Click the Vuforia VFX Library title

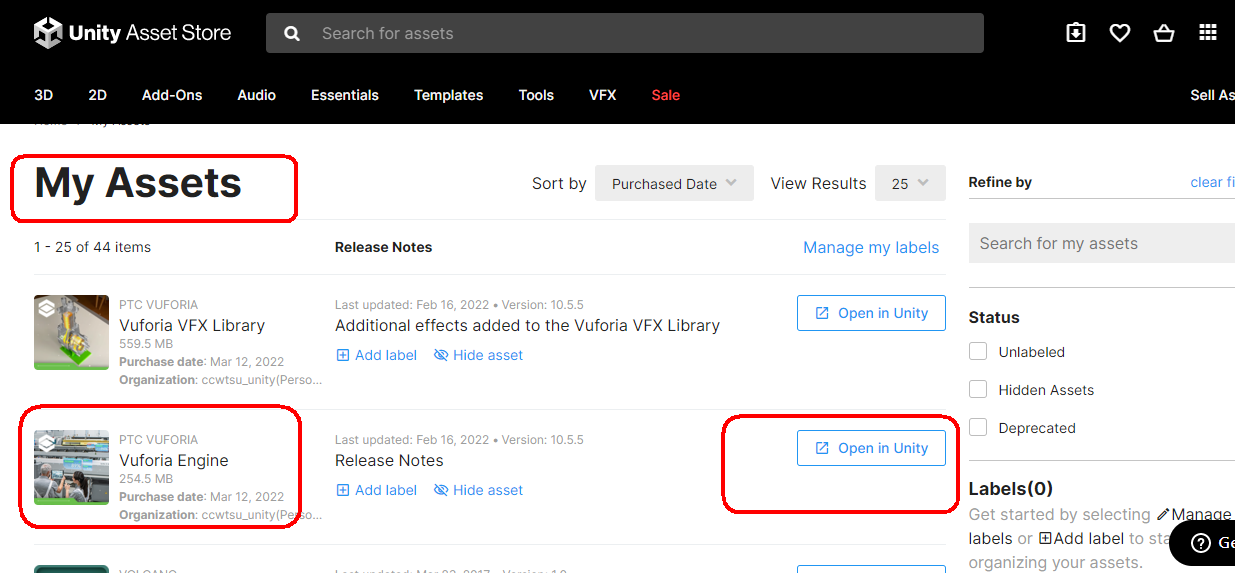point(192,325)
